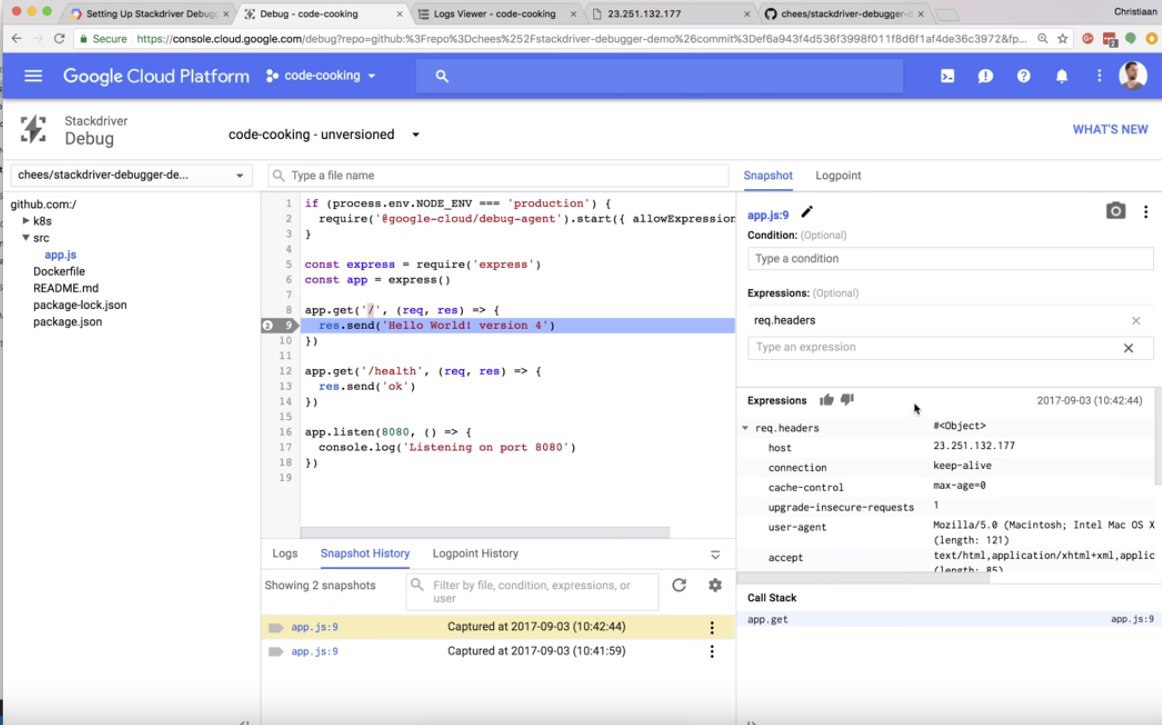Refresh the snapshot history list
The image size is (1162, 725).
[679, 585]
